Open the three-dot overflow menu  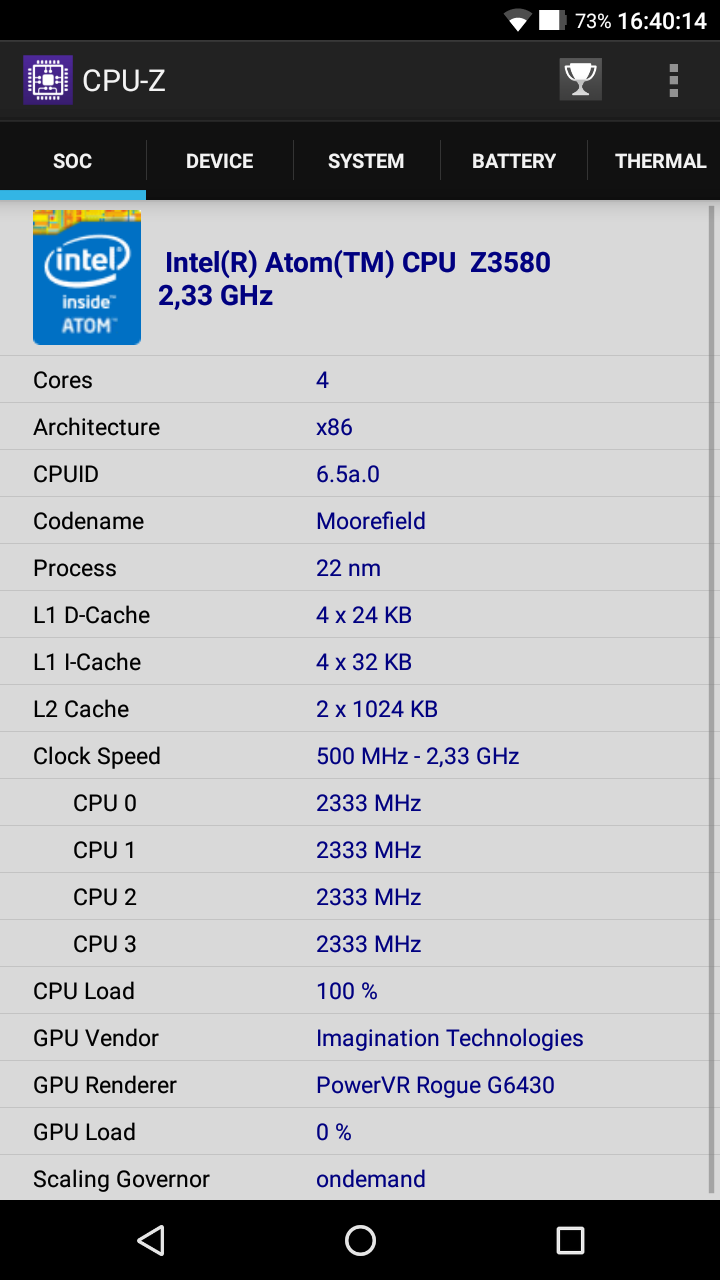click(x=674, y=80)
